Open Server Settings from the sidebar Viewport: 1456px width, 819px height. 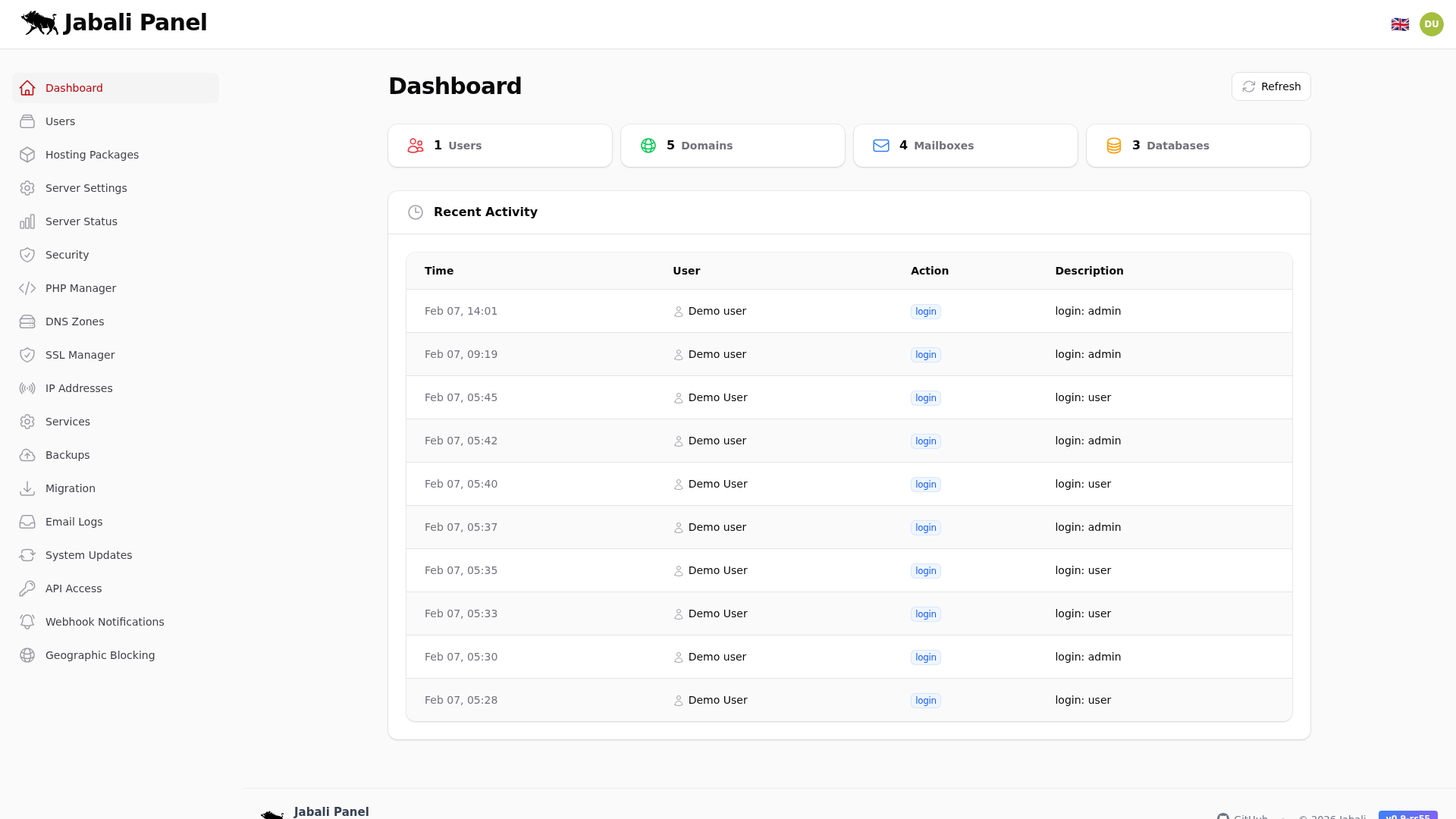click(x=86, y=187)
